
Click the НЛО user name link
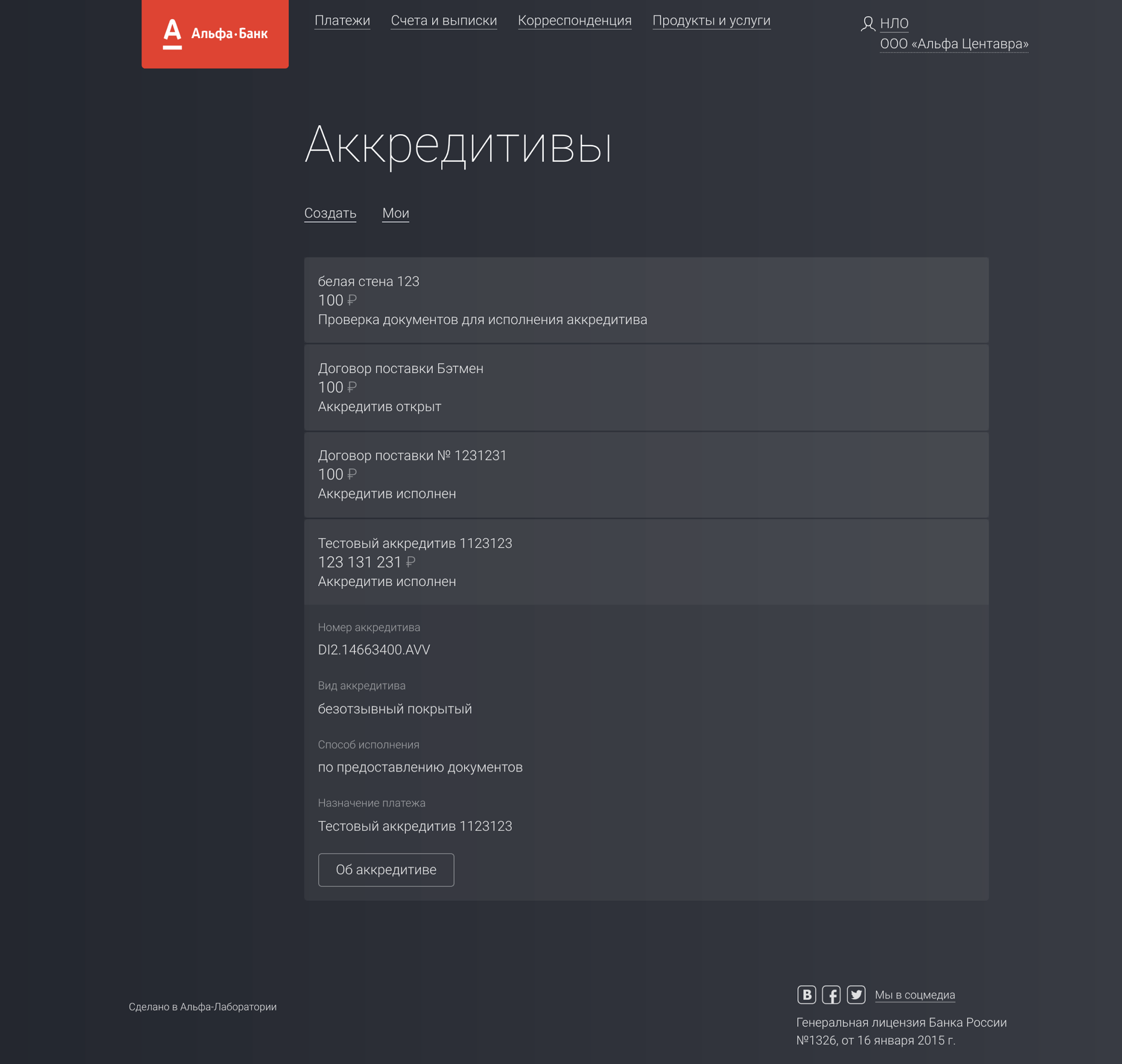pos(894,24)
